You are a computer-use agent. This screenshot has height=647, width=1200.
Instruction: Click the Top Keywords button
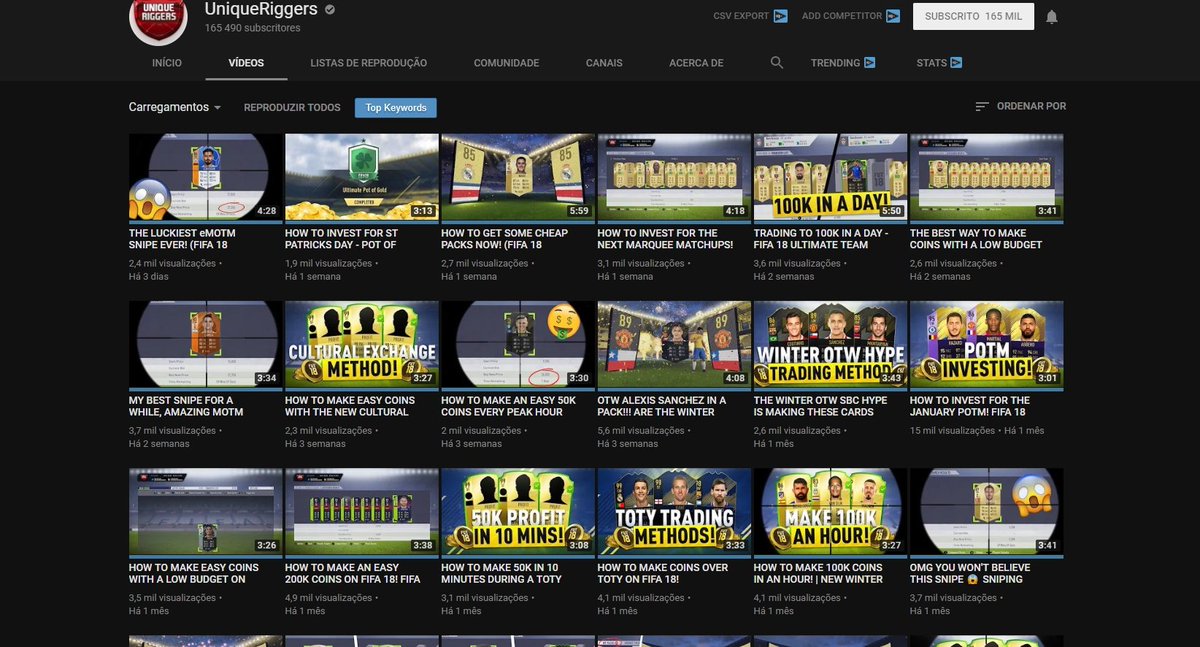point(395,107)
